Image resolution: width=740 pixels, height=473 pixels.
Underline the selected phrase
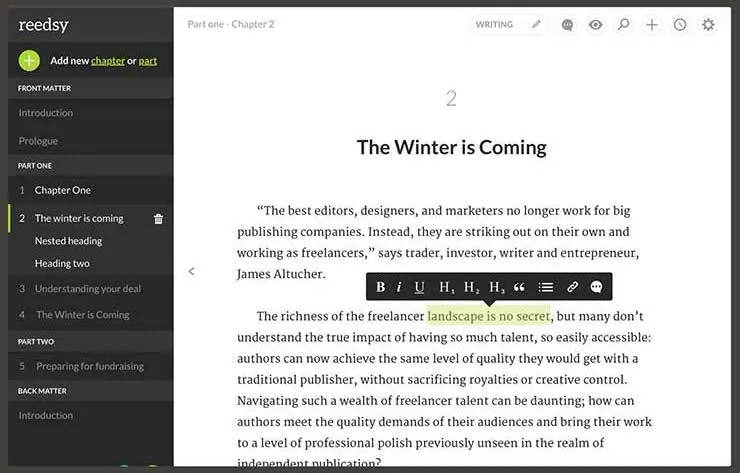419,287
